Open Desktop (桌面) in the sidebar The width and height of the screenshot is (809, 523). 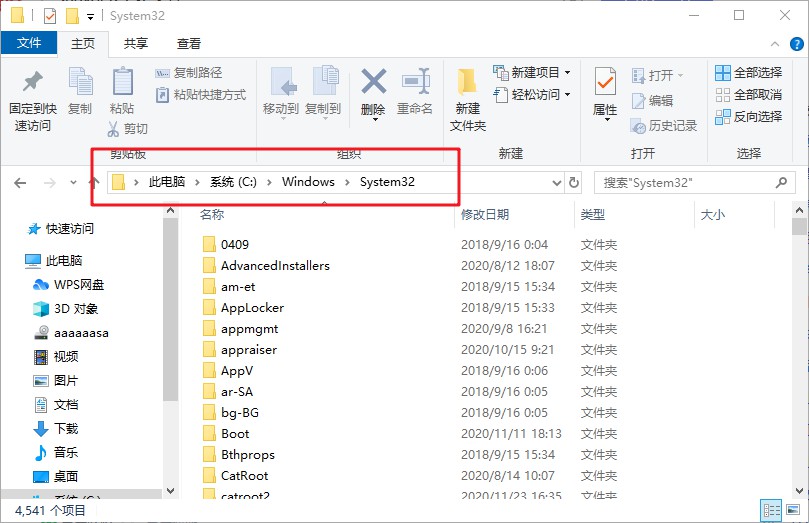(56, 477)
